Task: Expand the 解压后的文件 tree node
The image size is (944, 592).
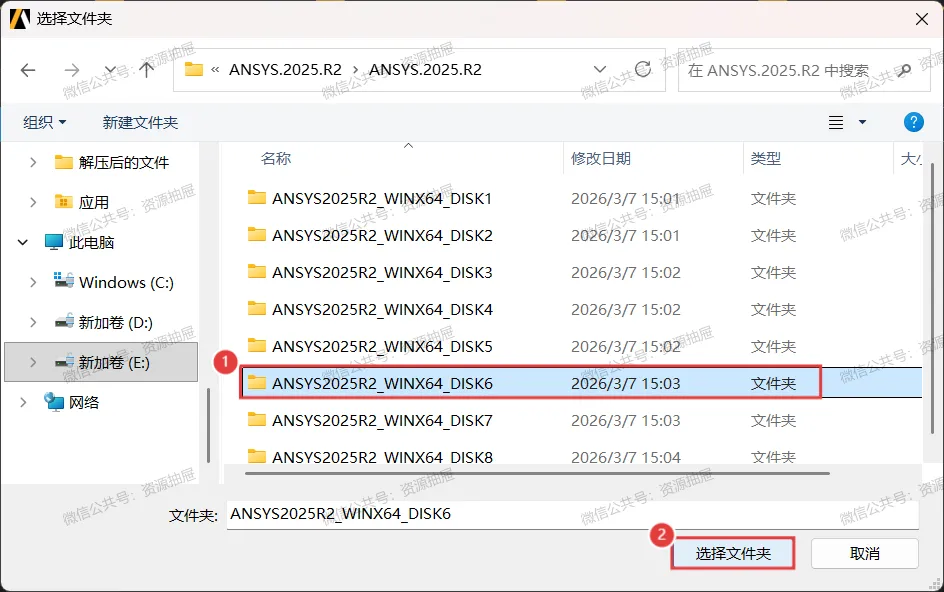Action: pyautogui.click(x=33, y=162)
